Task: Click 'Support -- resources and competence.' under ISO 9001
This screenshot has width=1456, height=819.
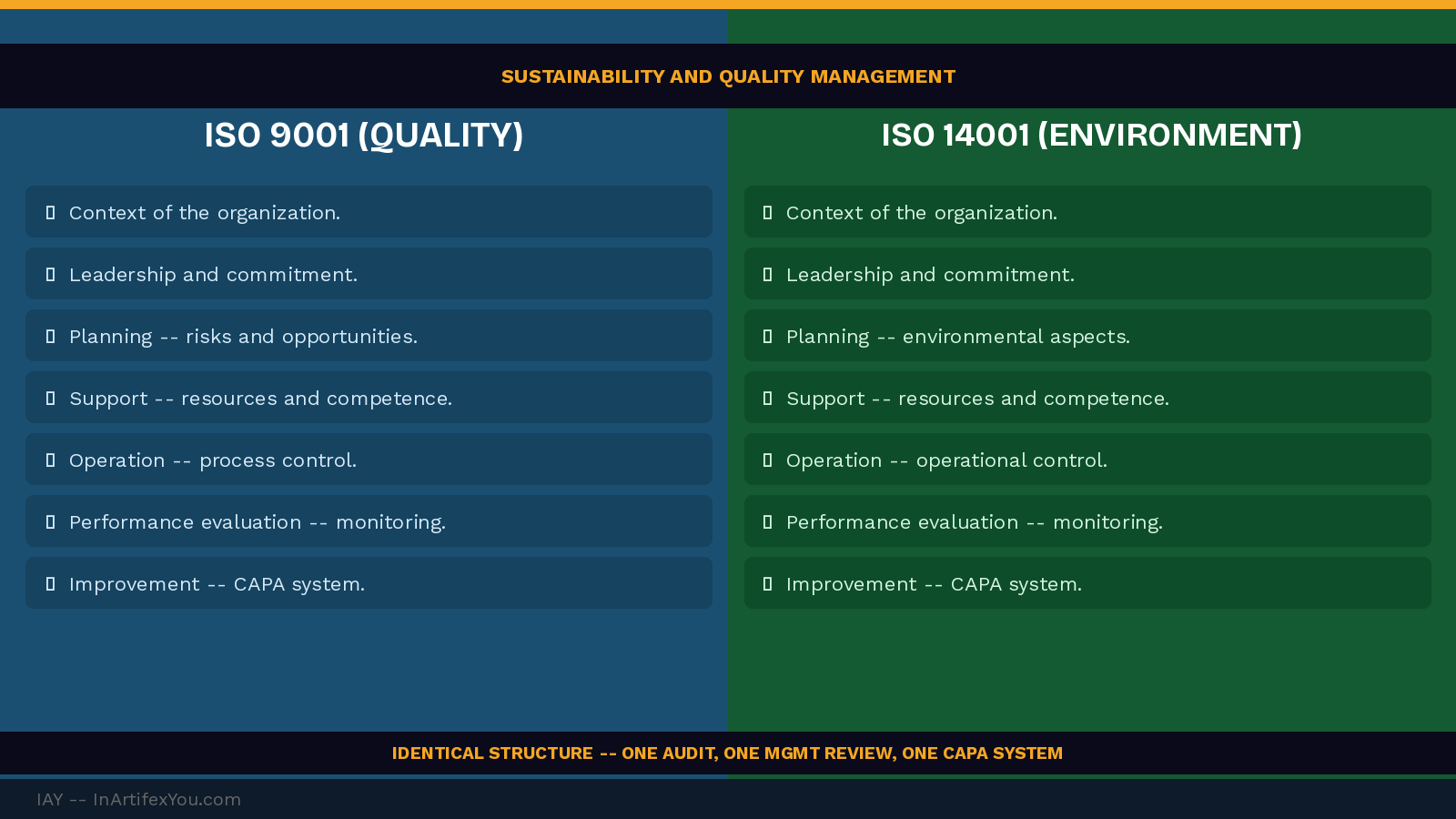Action: (369, 398)
